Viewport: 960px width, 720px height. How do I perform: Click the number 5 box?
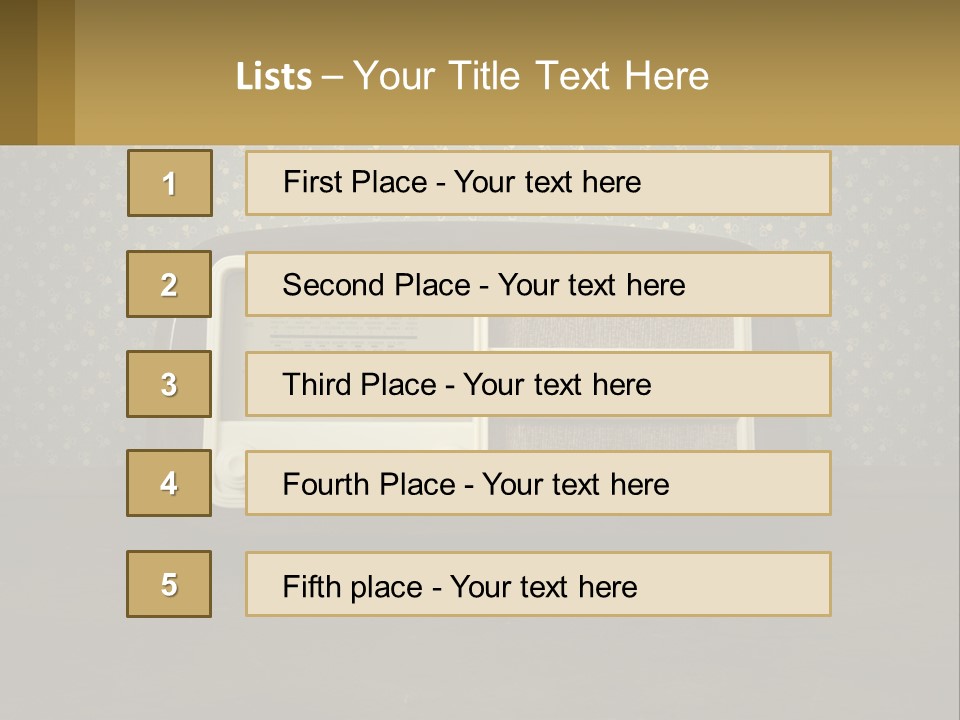click(x=169, y=584)
